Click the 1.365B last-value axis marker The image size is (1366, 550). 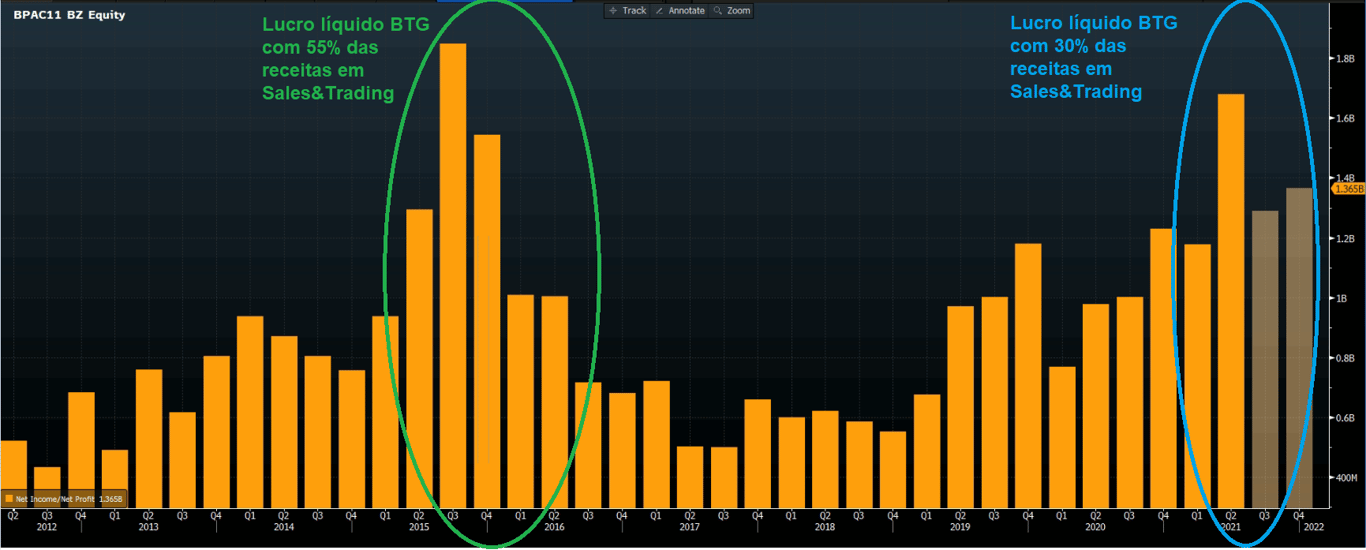coord(1348,188)
